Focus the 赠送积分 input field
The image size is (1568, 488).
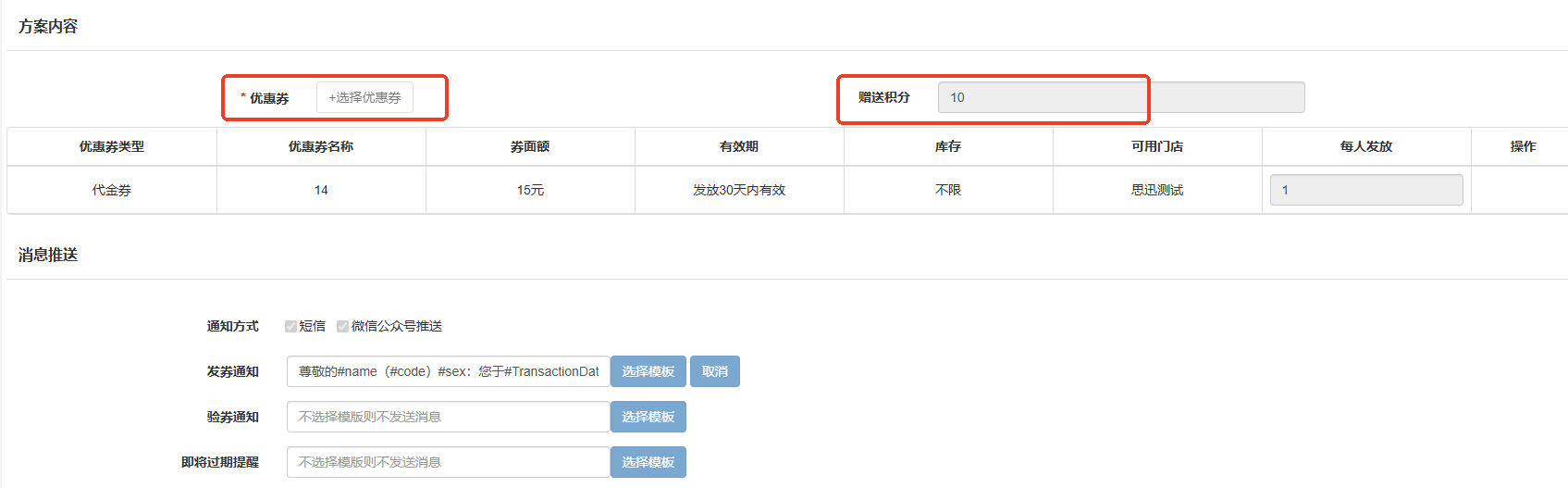pos(1121,97)
